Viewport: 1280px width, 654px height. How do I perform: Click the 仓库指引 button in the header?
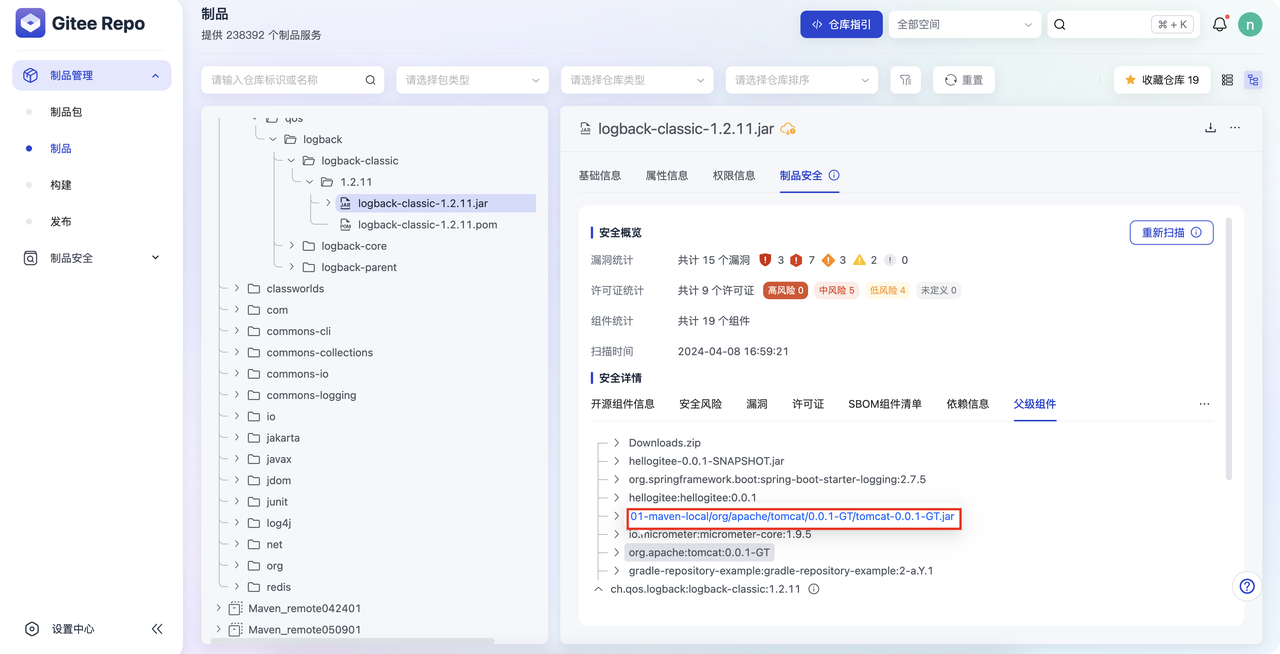point(841,23)
